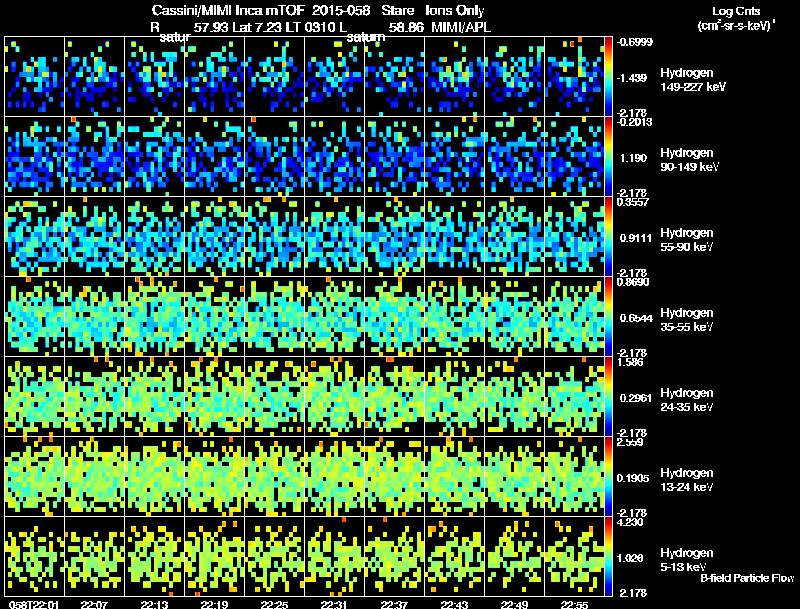Click the Hydrogen 90-149 keV row label

point(690,160)
